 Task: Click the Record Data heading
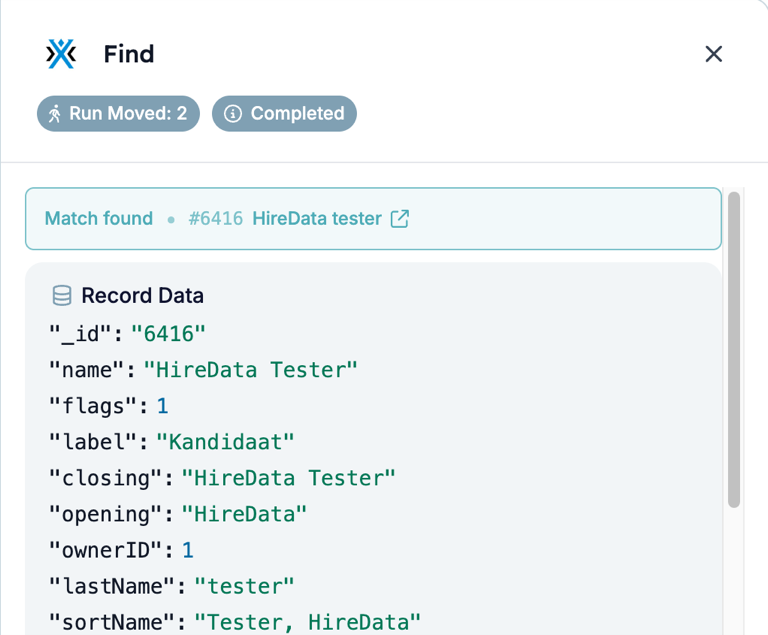coord(143,296)
